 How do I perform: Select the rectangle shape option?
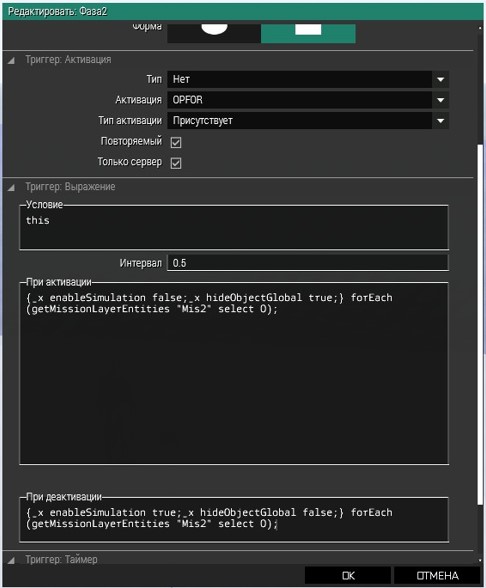pos(308,33)
